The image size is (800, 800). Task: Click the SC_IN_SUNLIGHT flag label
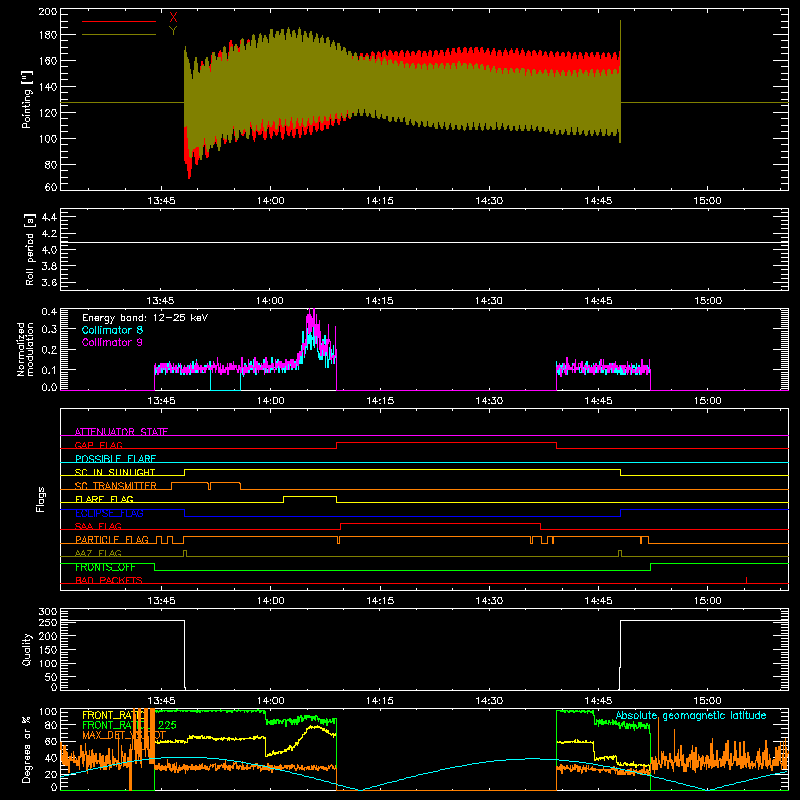115,472
